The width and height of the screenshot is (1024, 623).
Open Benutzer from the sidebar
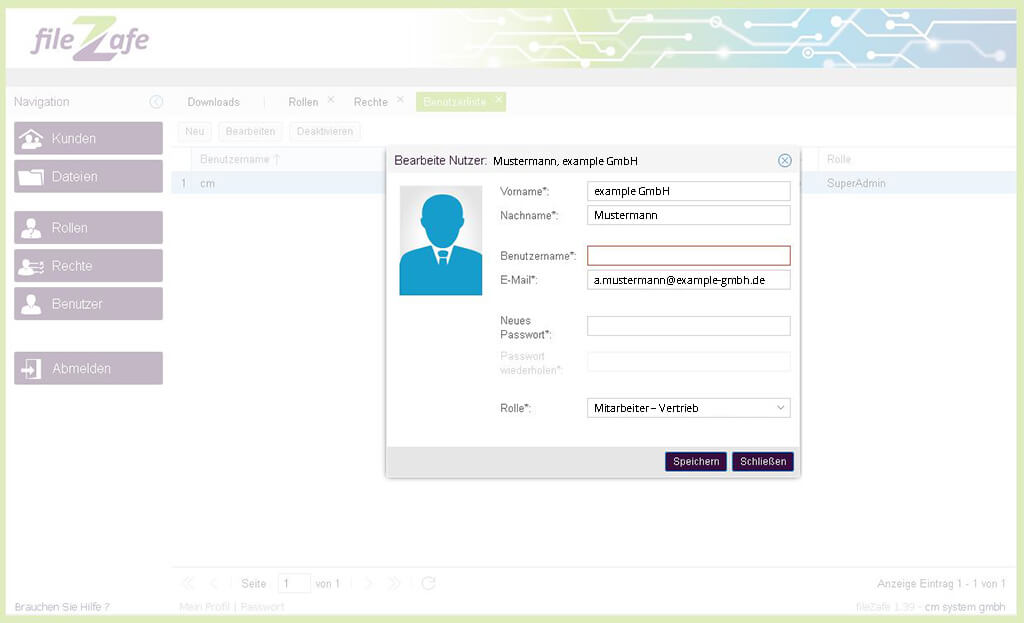tap(88, 304)
